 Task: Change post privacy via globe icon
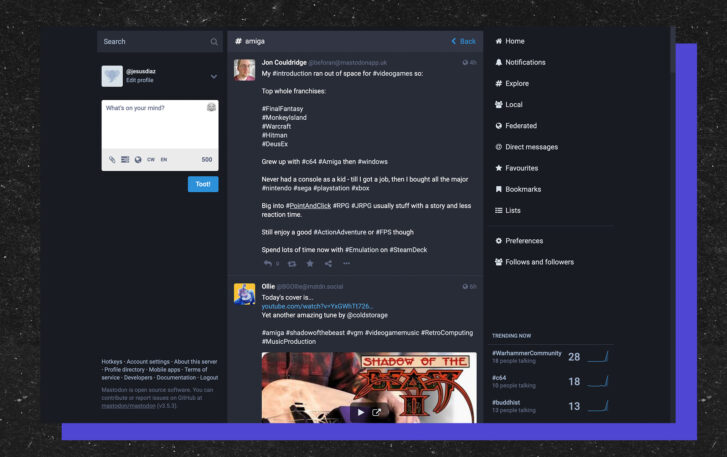tap(138, 159)
